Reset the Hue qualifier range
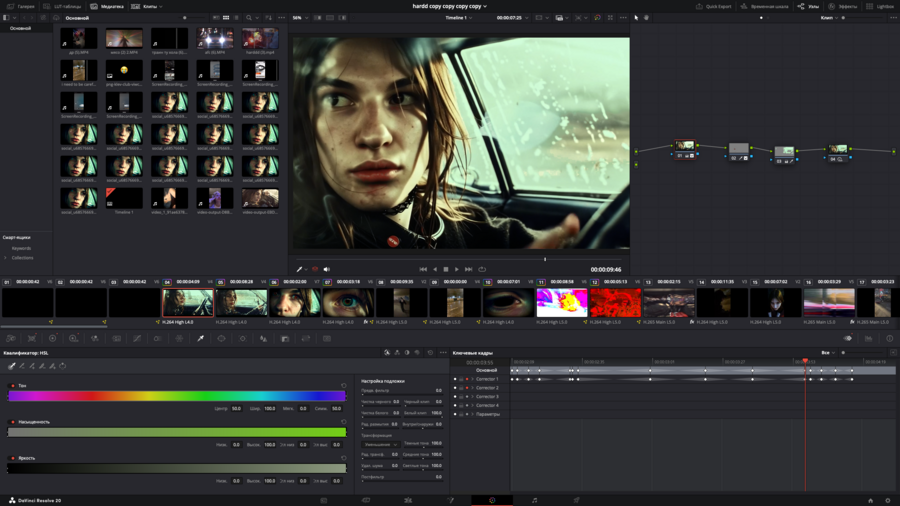 [343, 386]
